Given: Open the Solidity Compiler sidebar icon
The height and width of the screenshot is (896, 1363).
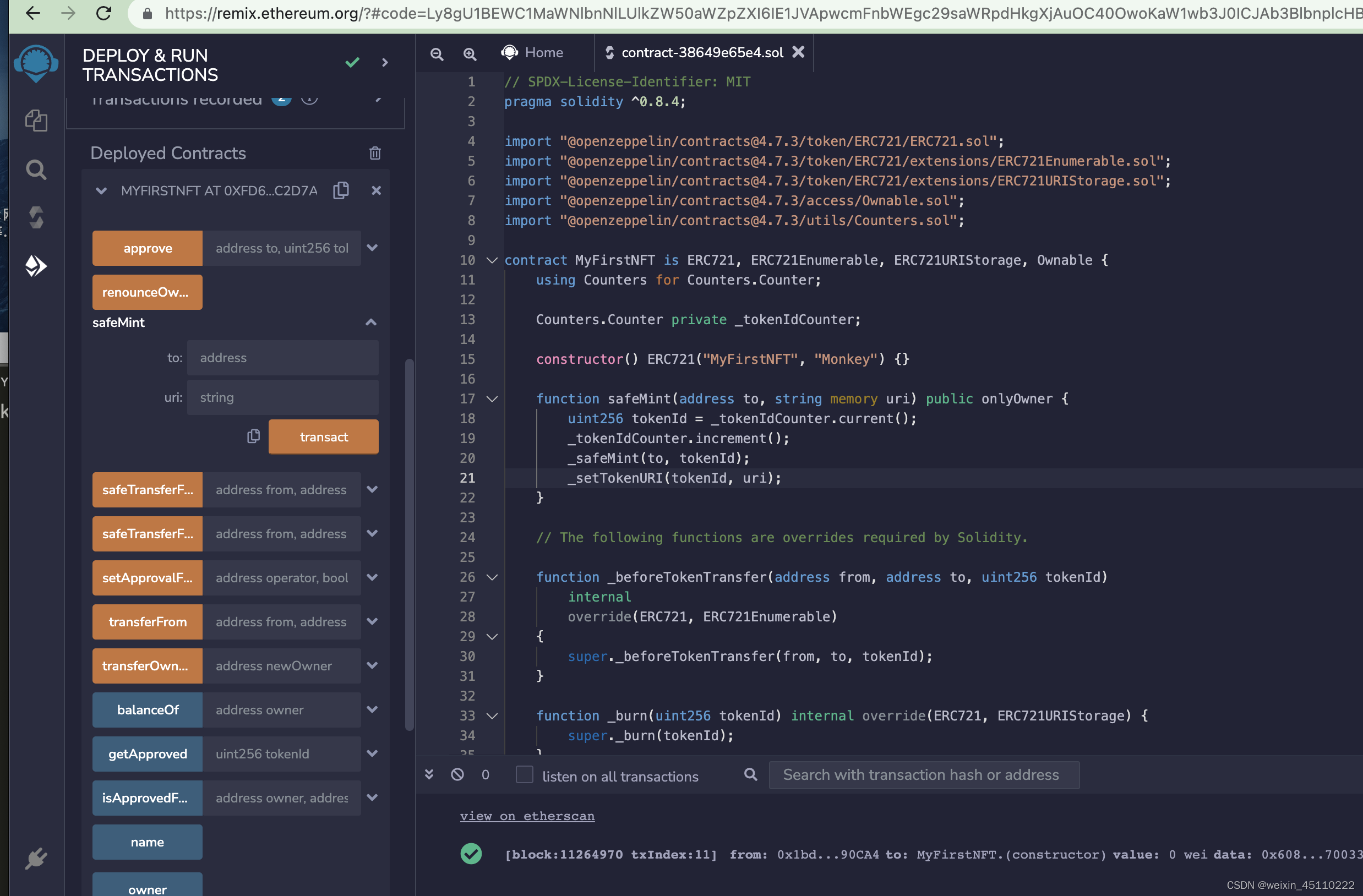Looking at the screenshot, I should point(36,217).
